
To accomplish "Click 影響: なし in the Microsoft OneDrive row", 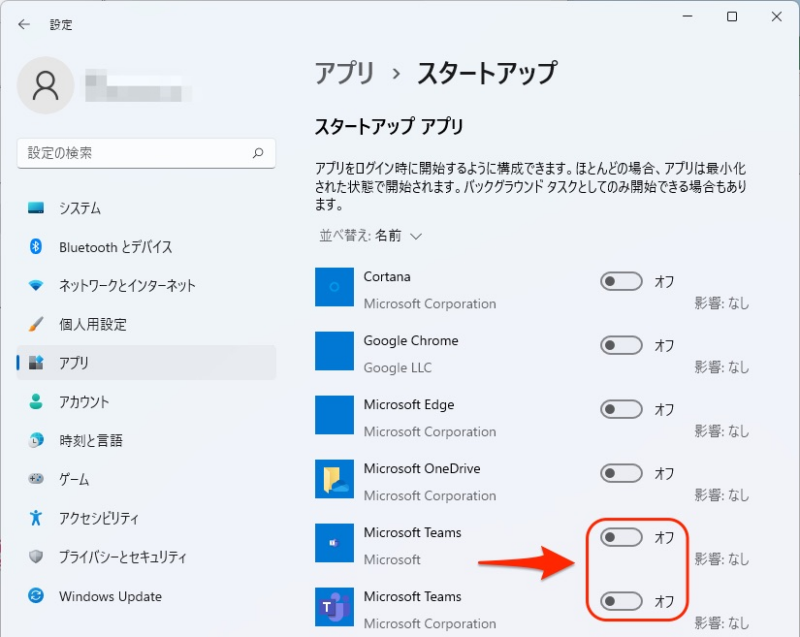I will 721,495.
